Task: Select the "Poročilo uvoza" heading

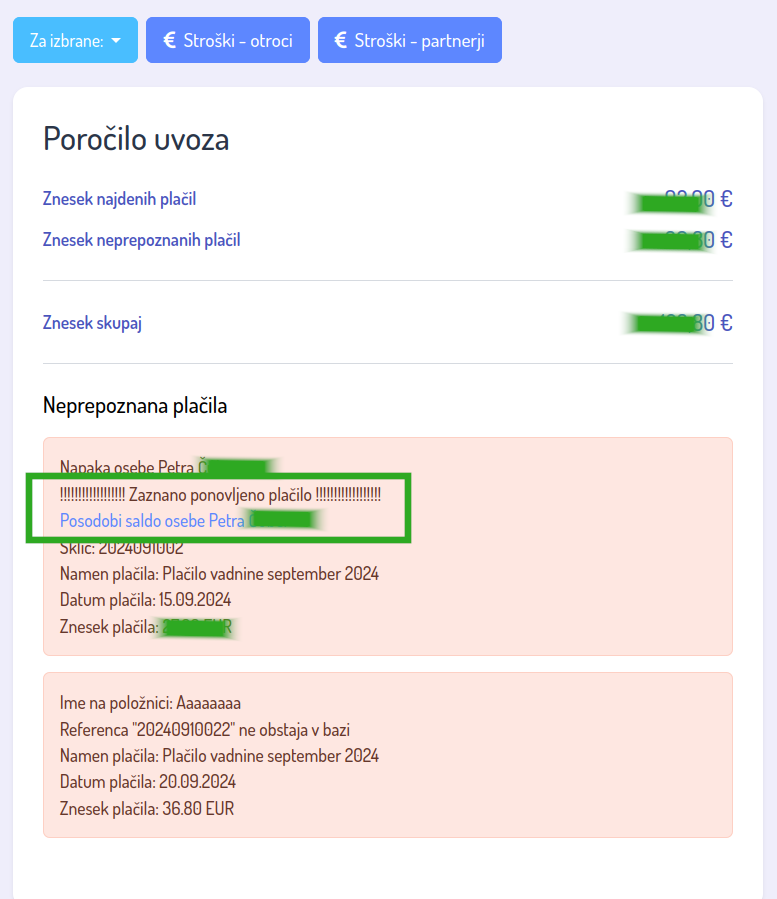Action: [136, 139]
